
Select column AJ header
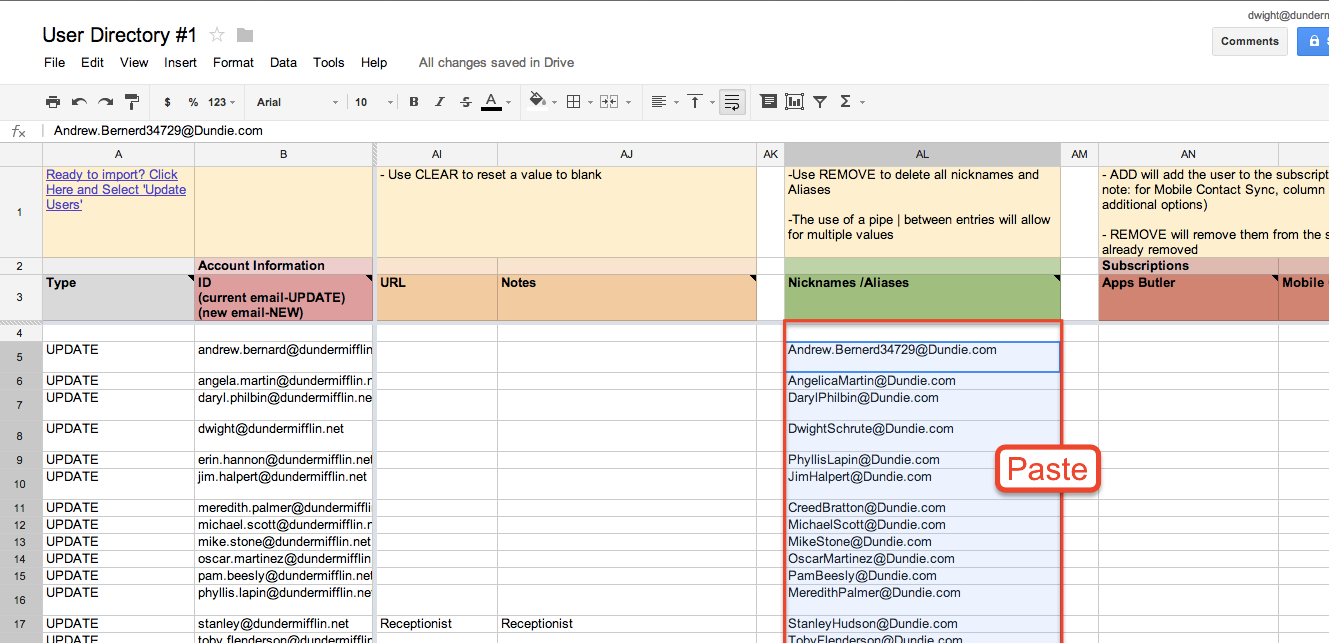pyautogui.click(x=627, y=154)
